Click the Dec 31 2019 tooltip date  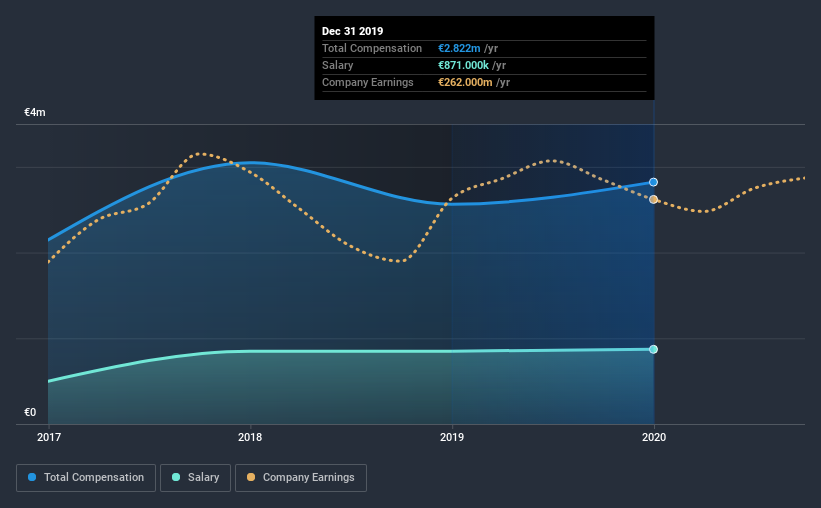click(352, 31)
